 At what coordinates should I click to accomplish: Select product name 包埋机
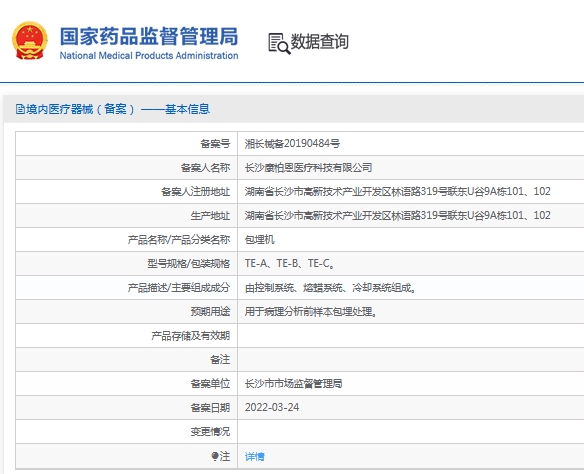click(x=260, y=239)
